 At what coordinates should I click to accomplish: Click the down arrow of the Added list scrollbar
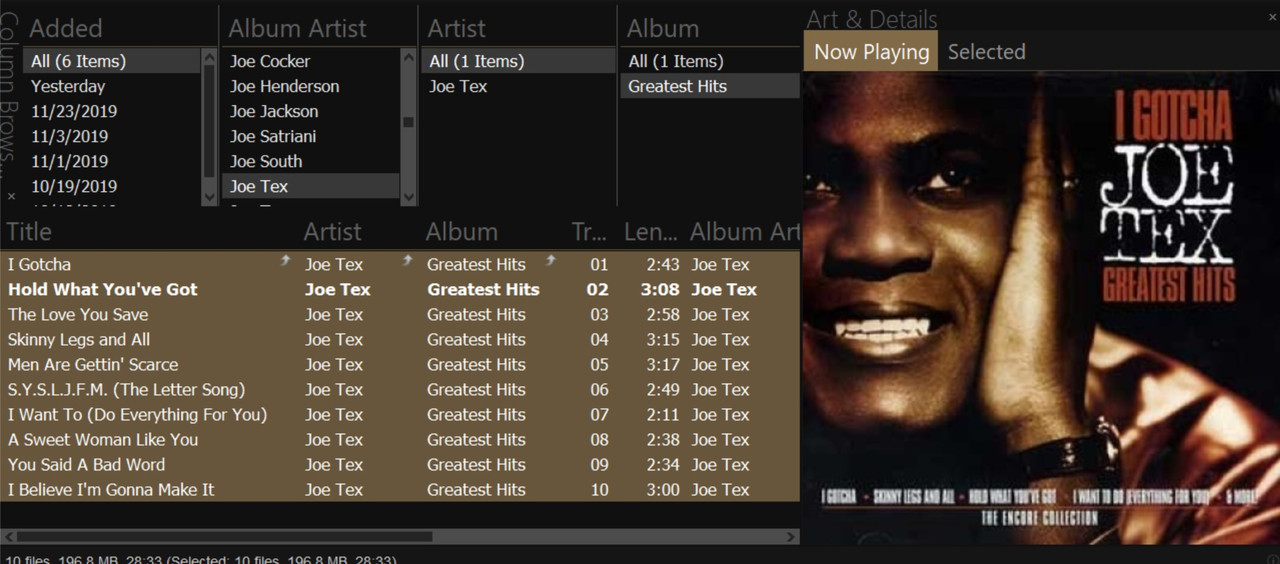(209, 197)
